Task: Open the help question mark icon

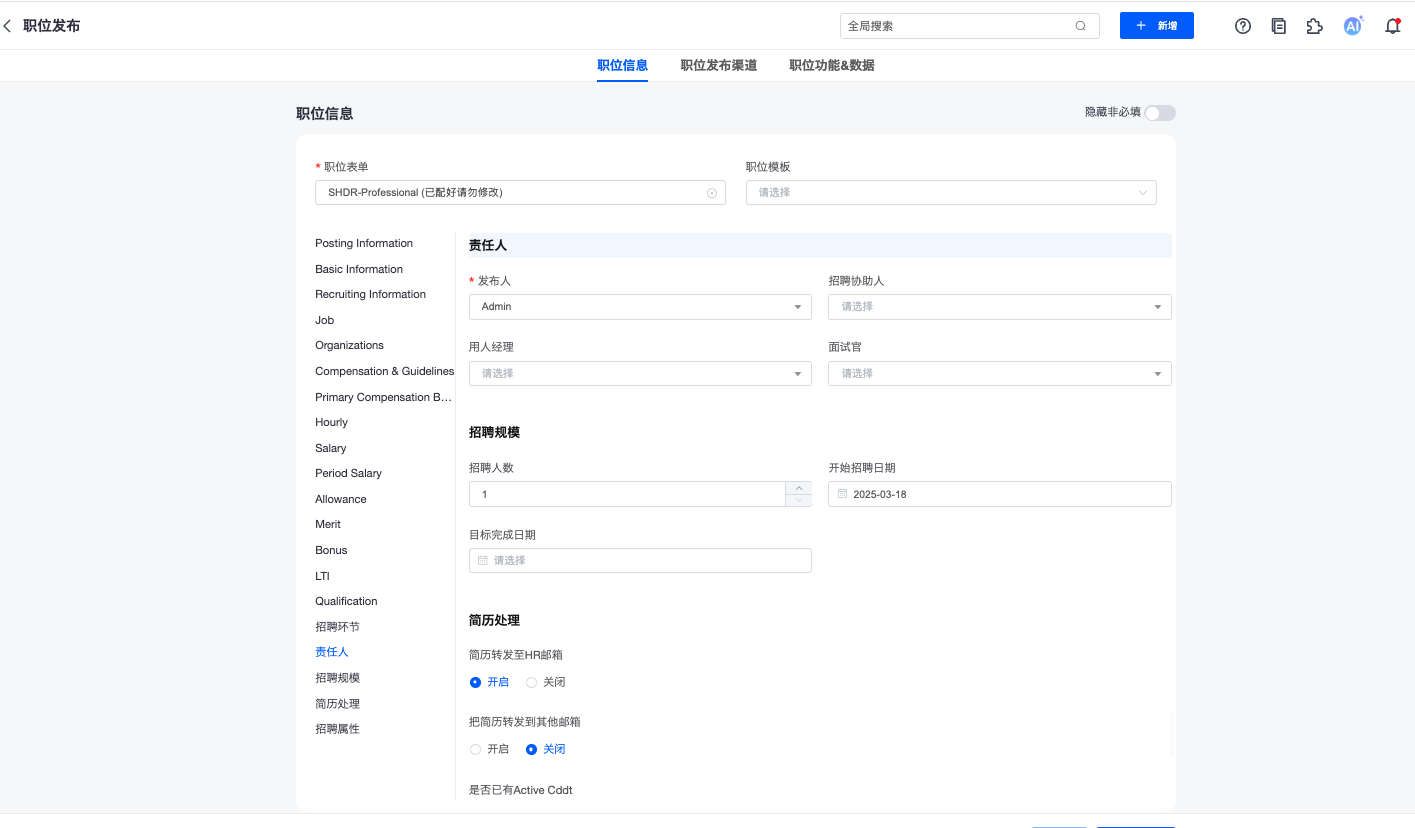Action: click(x=1243, y=26)
